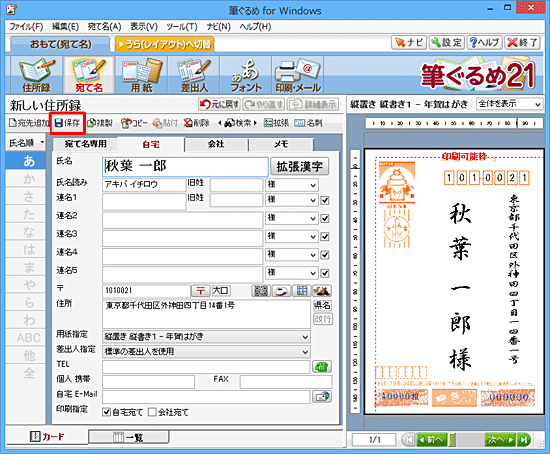
Task: Click 拡張漢字 button
Action: [300, 167]
